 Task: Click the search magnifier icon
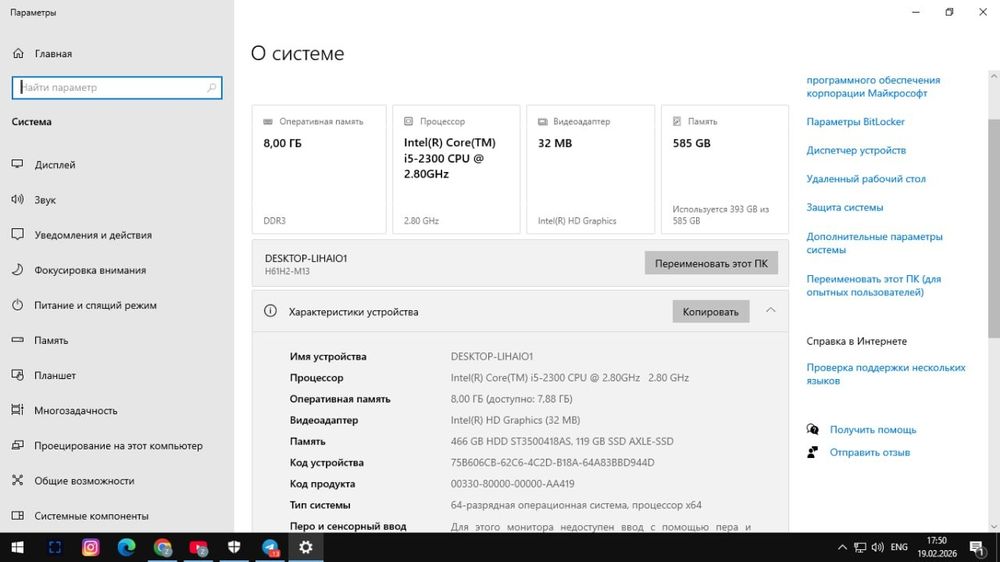point(212,87)
